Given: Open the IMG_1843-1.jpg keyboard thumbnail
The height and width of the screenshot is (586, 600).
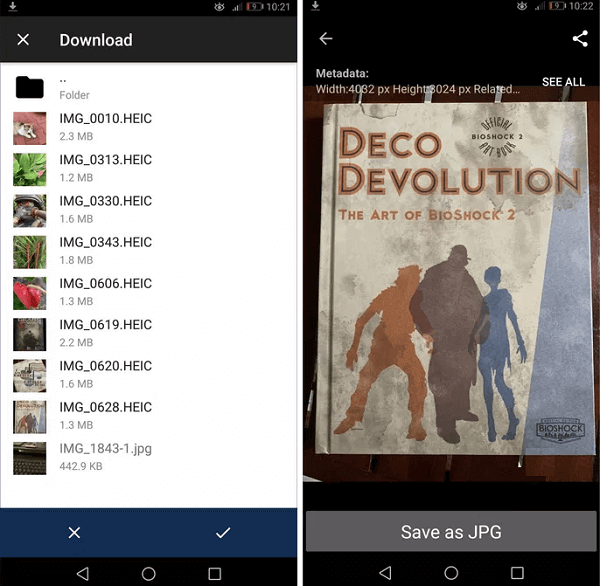Looking at the screenshot, I should (x=29, y=459).
